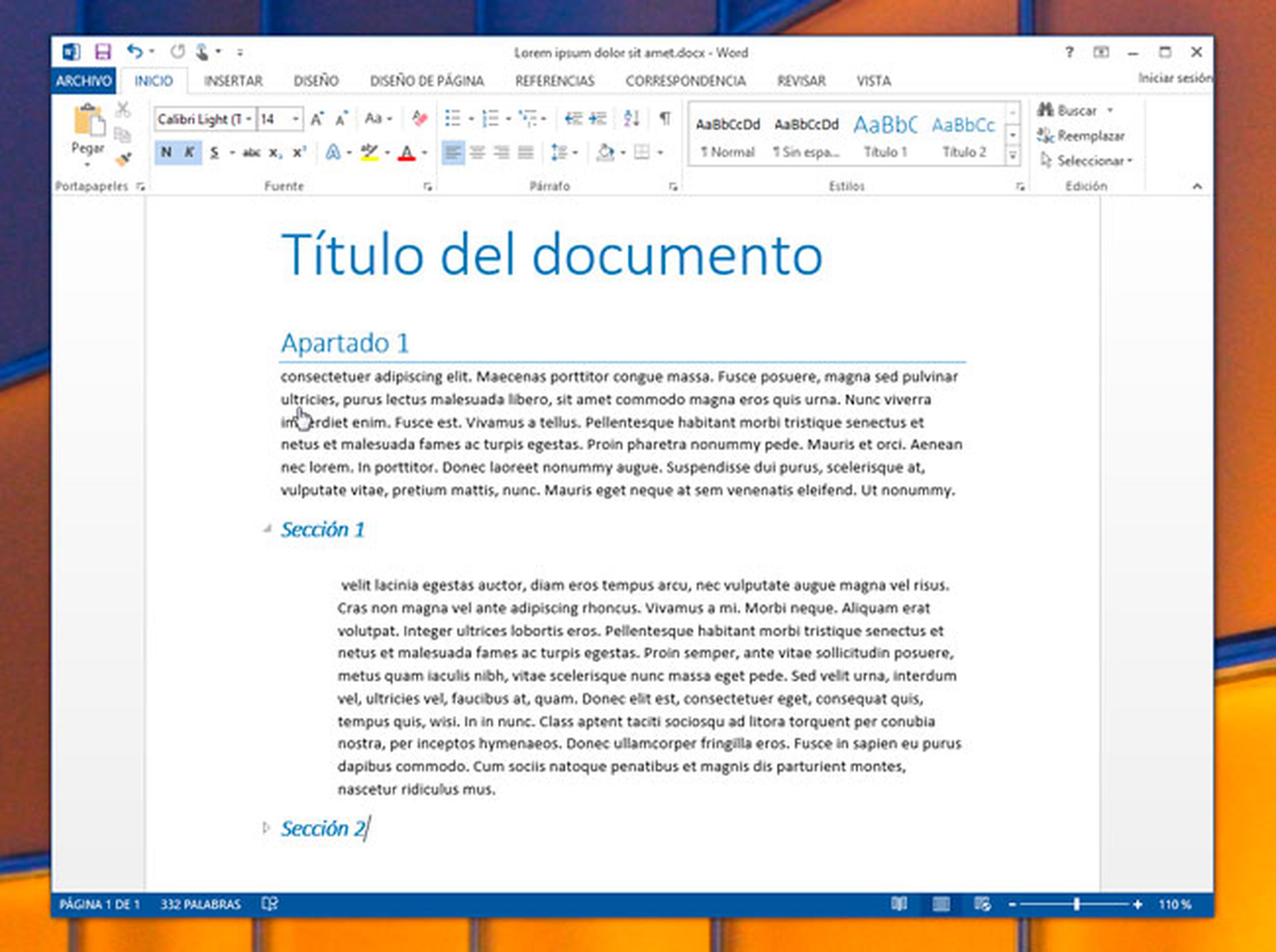This screenshot has width=1276, height=952.
Task: Expand styles gallery more arrow
Action: (x=1012, y=156)
